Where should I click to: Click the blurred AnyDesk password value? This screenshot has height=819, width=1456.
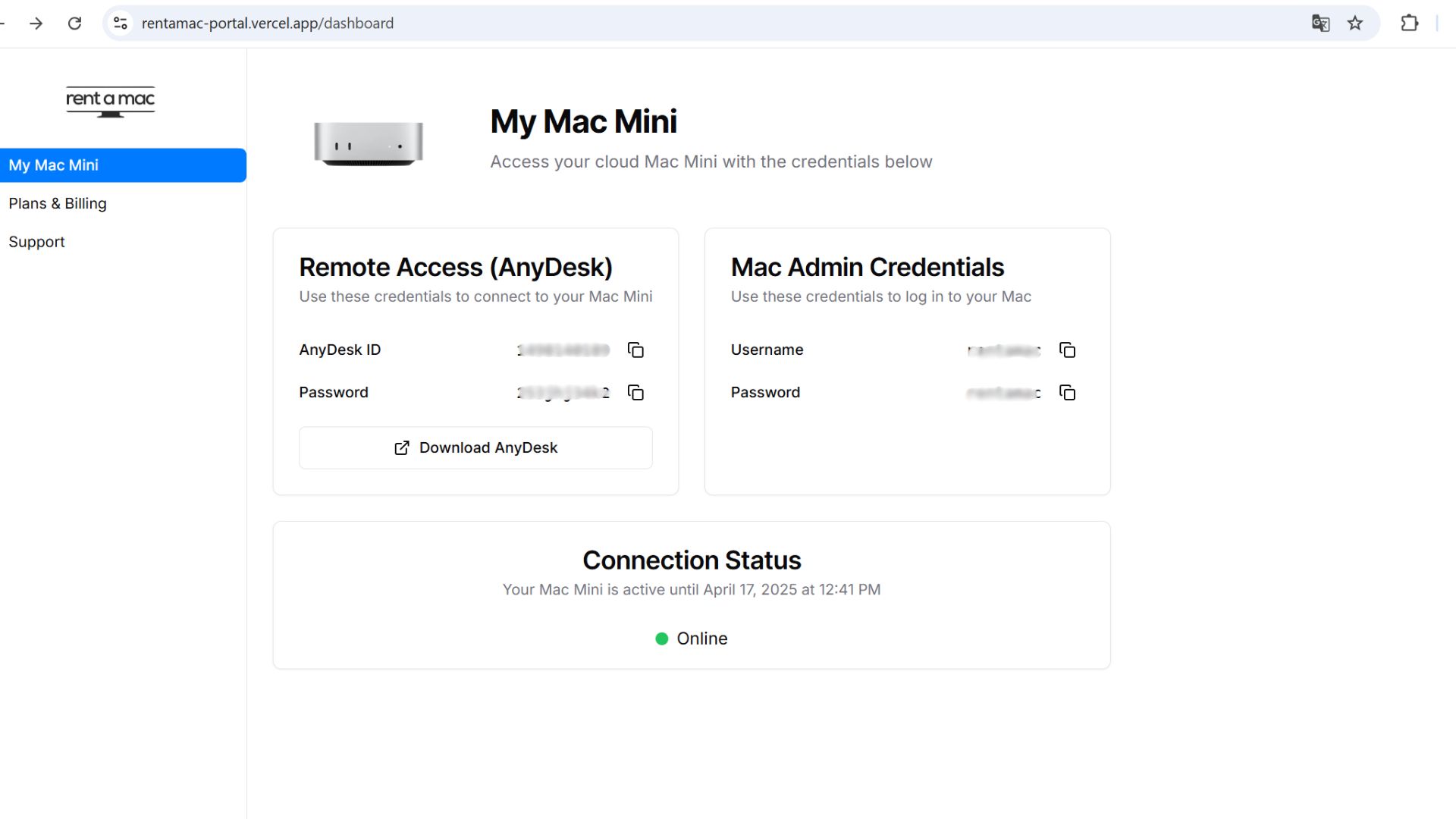point(563,392)
